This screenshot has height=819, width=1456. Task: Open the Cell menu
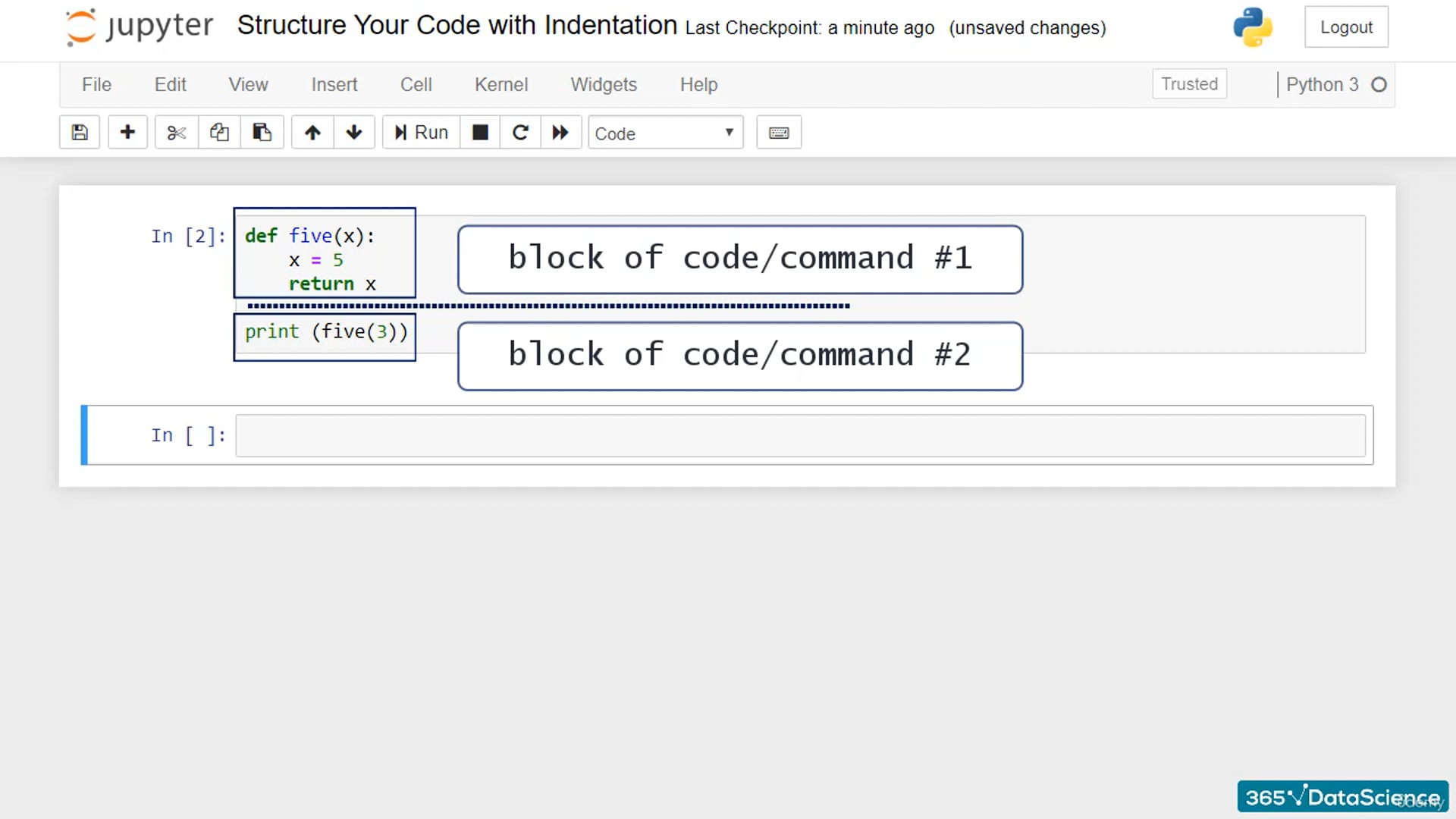pyautogui.click(x=416, y=84)
